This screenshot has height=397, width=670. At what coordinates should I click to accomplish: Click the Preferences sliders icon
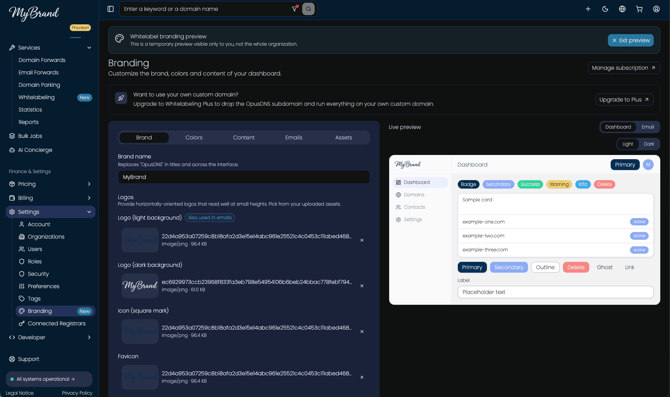[22, 286]
